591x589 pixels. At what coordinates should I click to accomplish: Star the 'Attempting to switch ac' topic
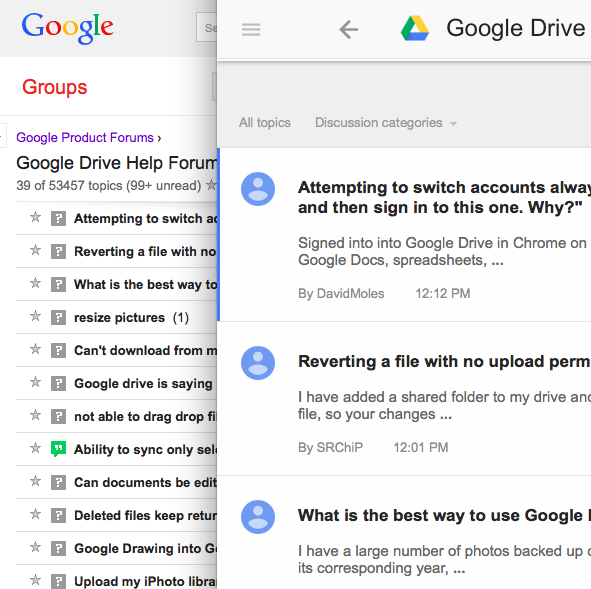click(x=35, y=217)
